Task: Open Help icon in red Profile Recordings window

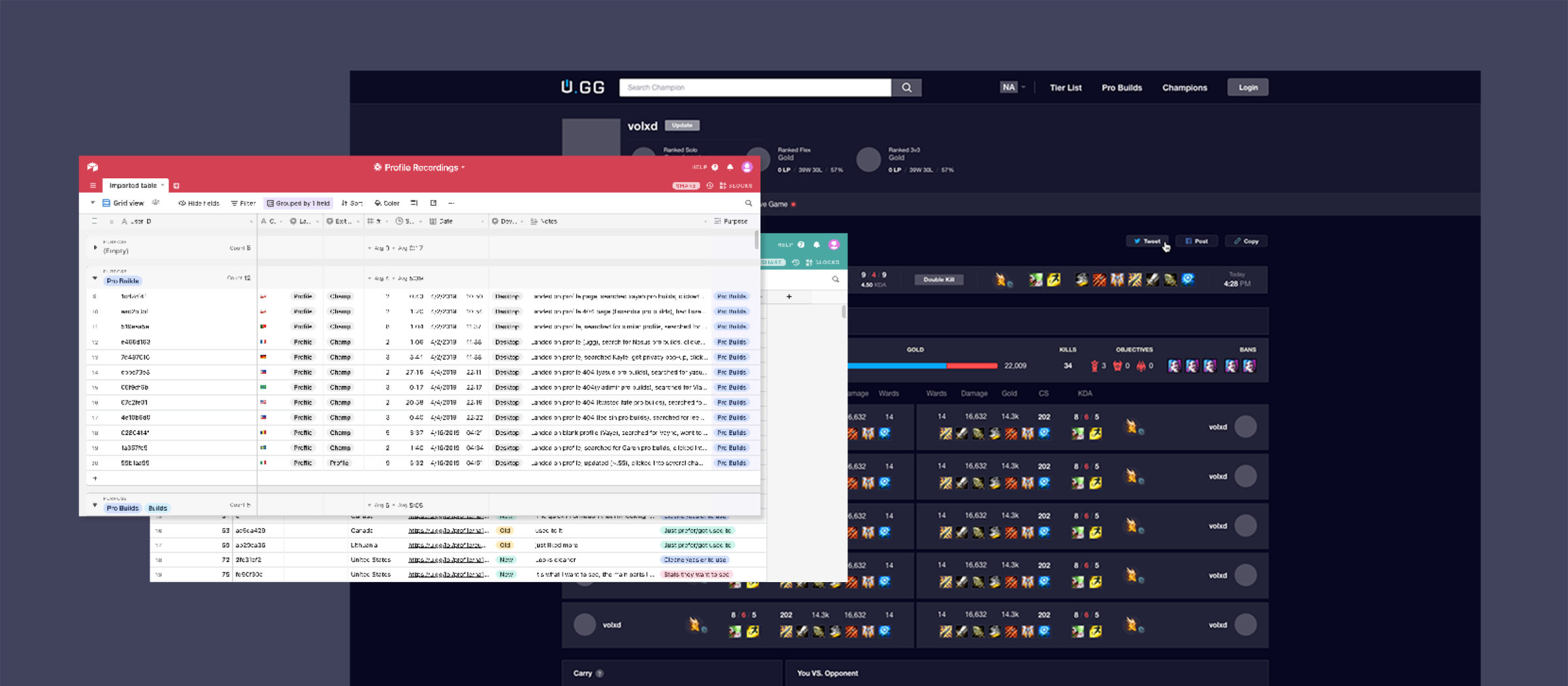Action: click(x=715, y=167)
